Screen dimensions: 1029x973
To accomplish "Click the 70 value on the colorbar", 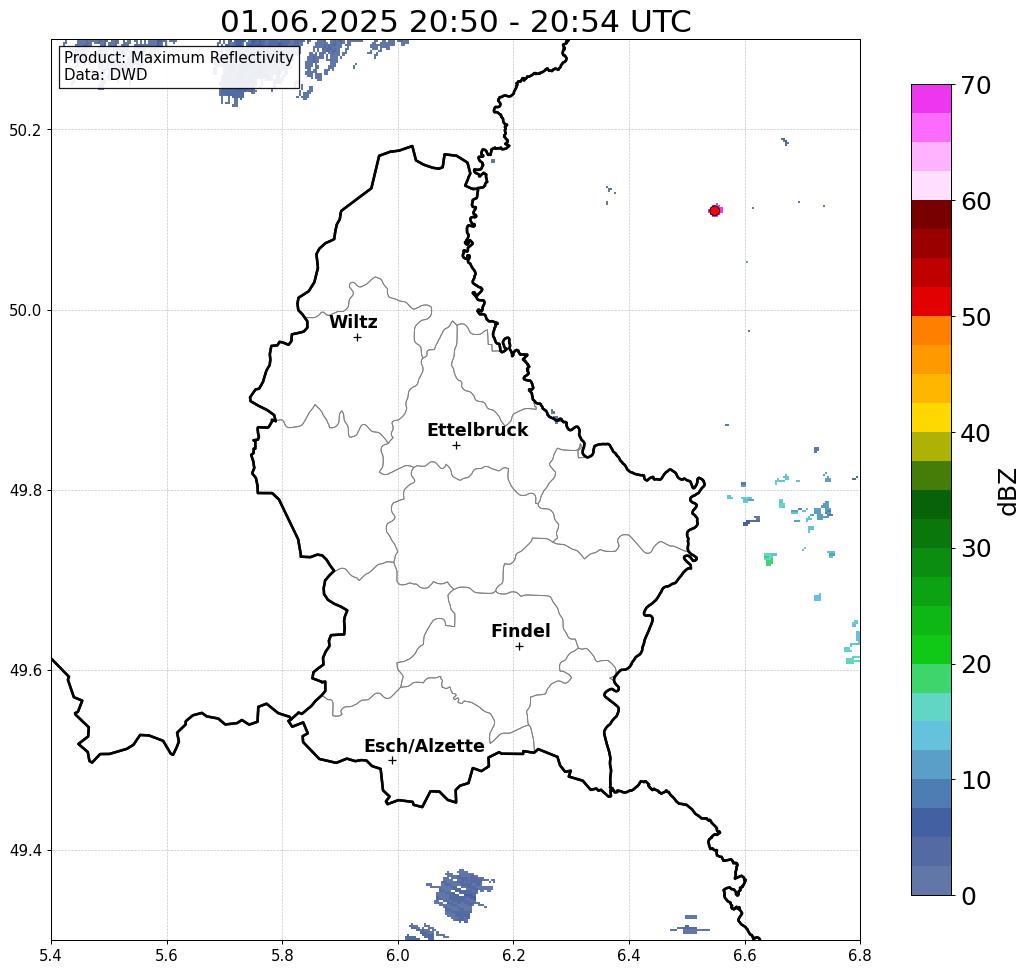I will click(976, 85).
